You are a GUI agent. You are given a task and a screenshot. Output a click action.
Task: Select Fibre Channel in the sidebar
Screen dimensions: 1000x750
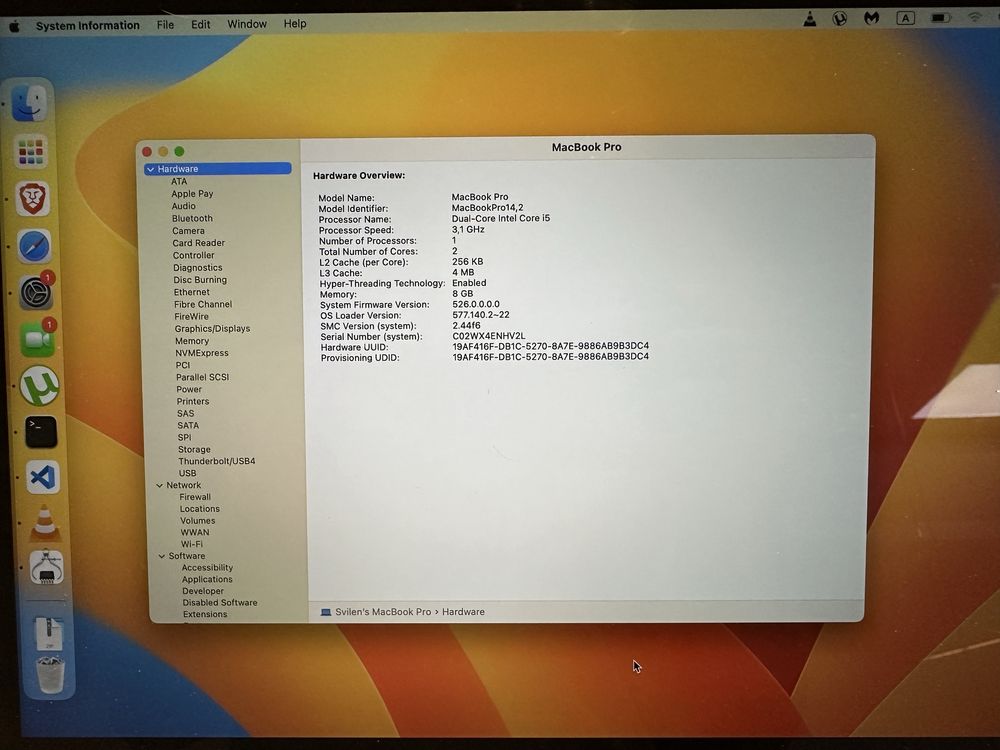(203, 304)
